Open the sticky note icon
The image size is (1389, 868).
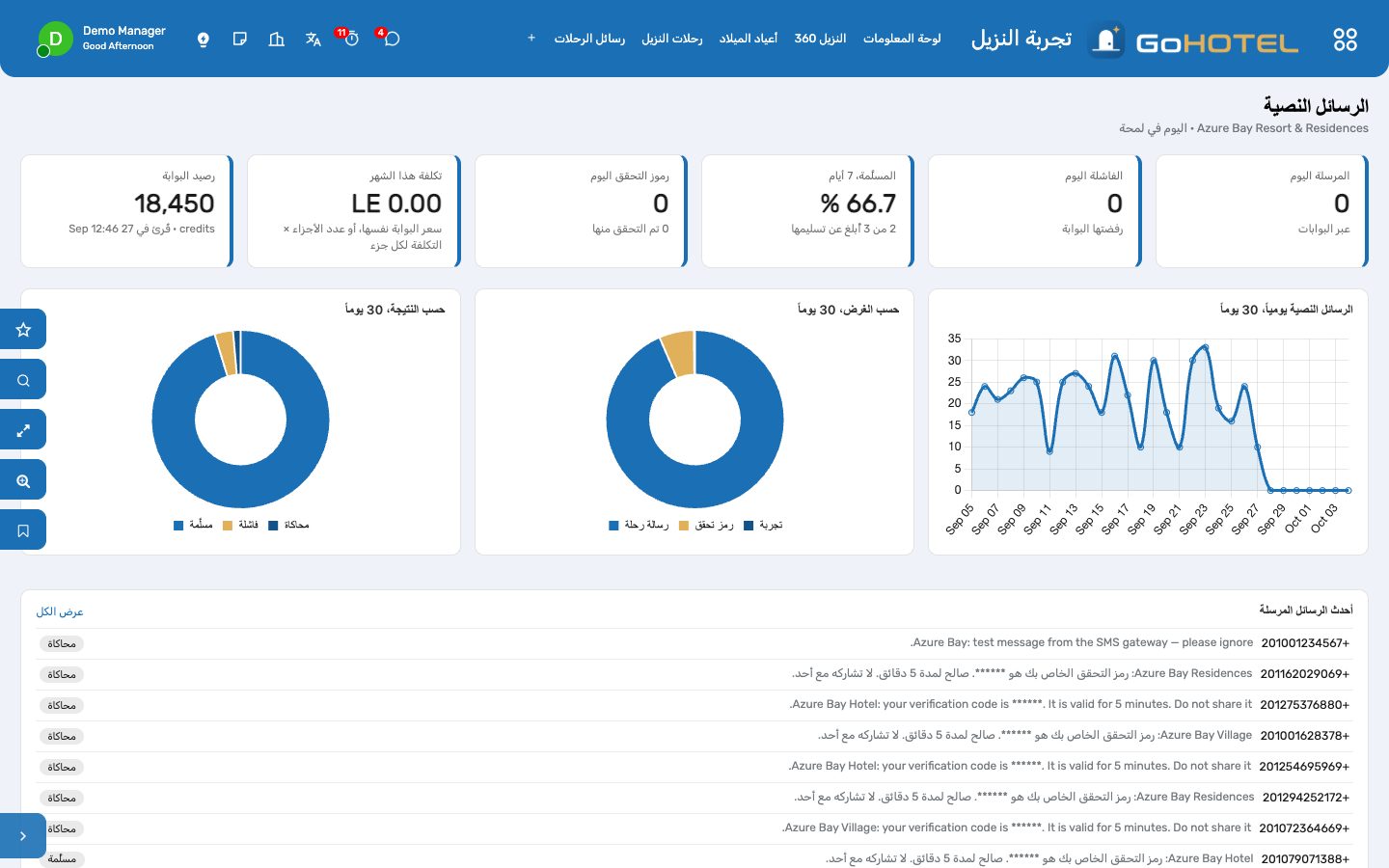(240, 40)
